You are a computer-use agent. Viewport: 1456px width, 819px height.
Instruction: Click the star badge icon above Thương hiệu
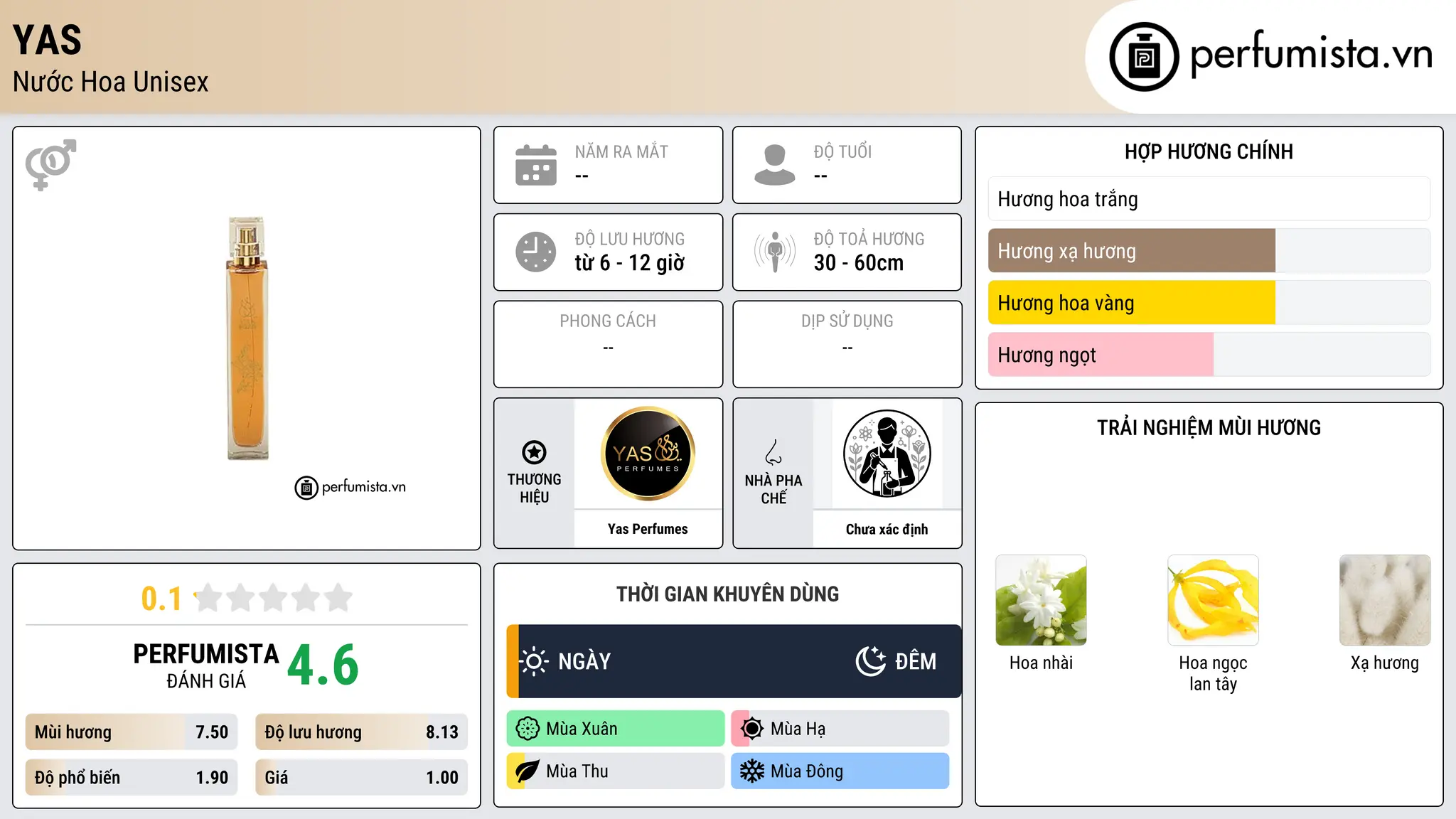[x=534, y=452]
